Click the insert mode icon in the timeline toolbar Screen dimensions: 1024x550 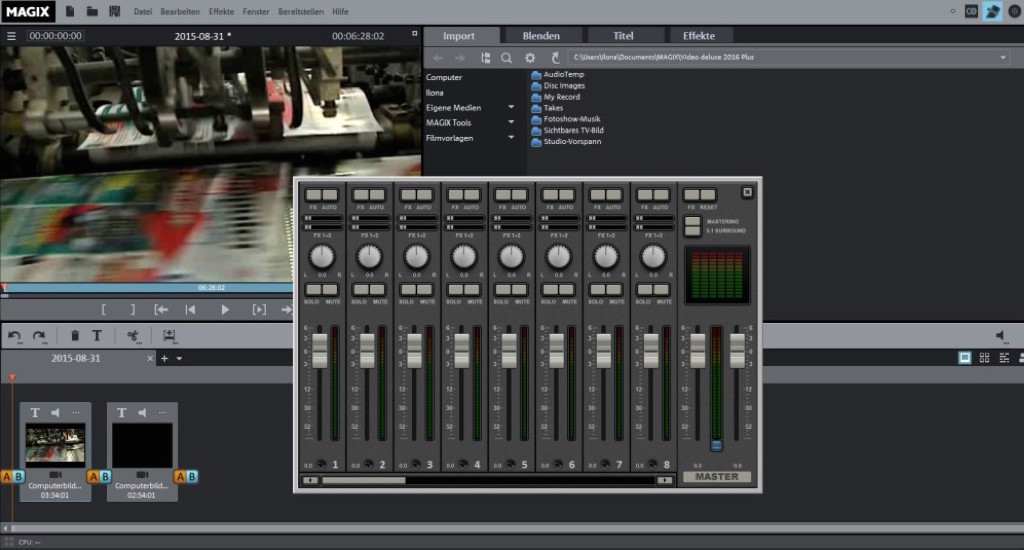click(169, 336)
